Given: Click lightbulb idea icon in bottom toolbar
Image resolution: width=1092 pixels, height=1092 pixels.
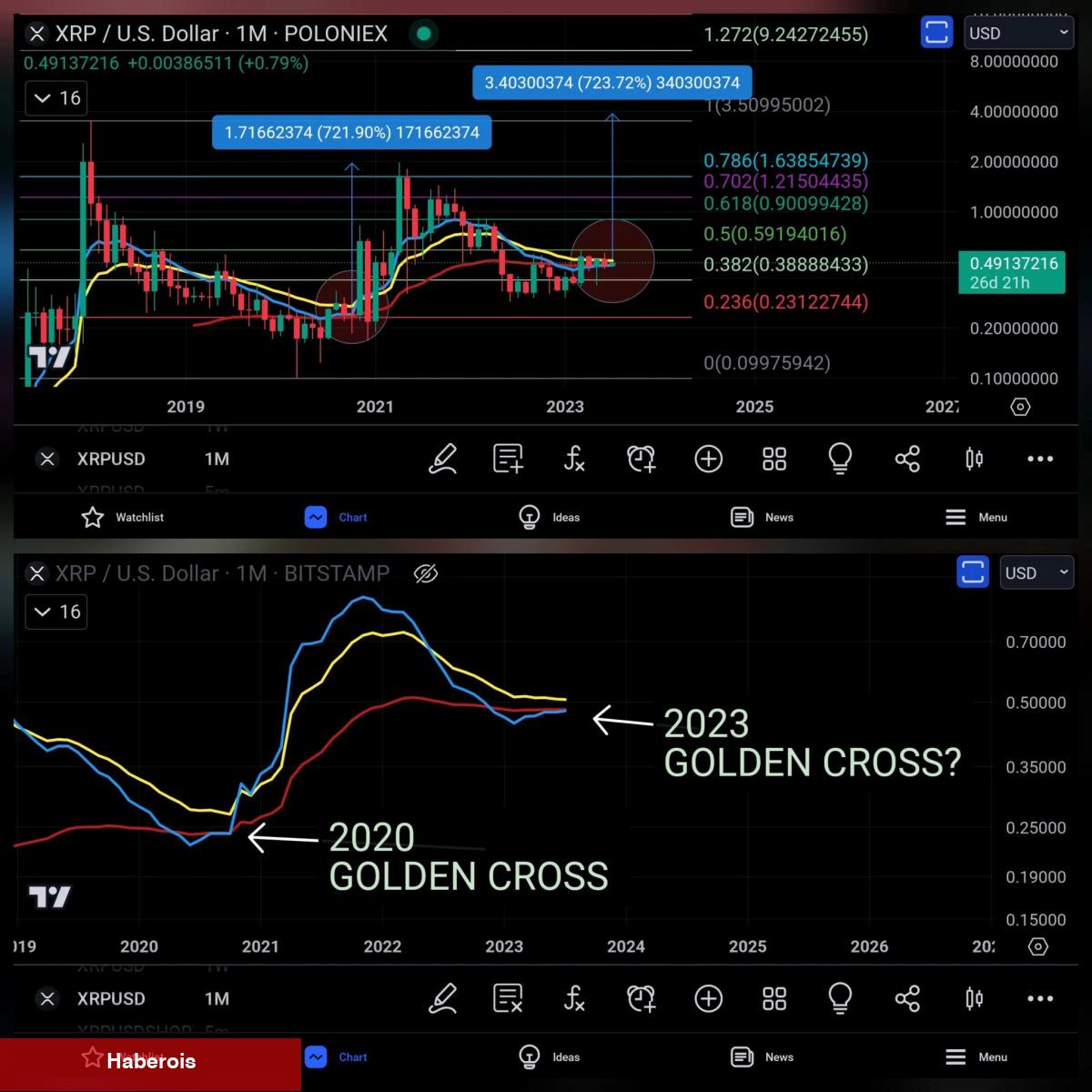Looking at the screenshot, I should [x=840, y=998].
